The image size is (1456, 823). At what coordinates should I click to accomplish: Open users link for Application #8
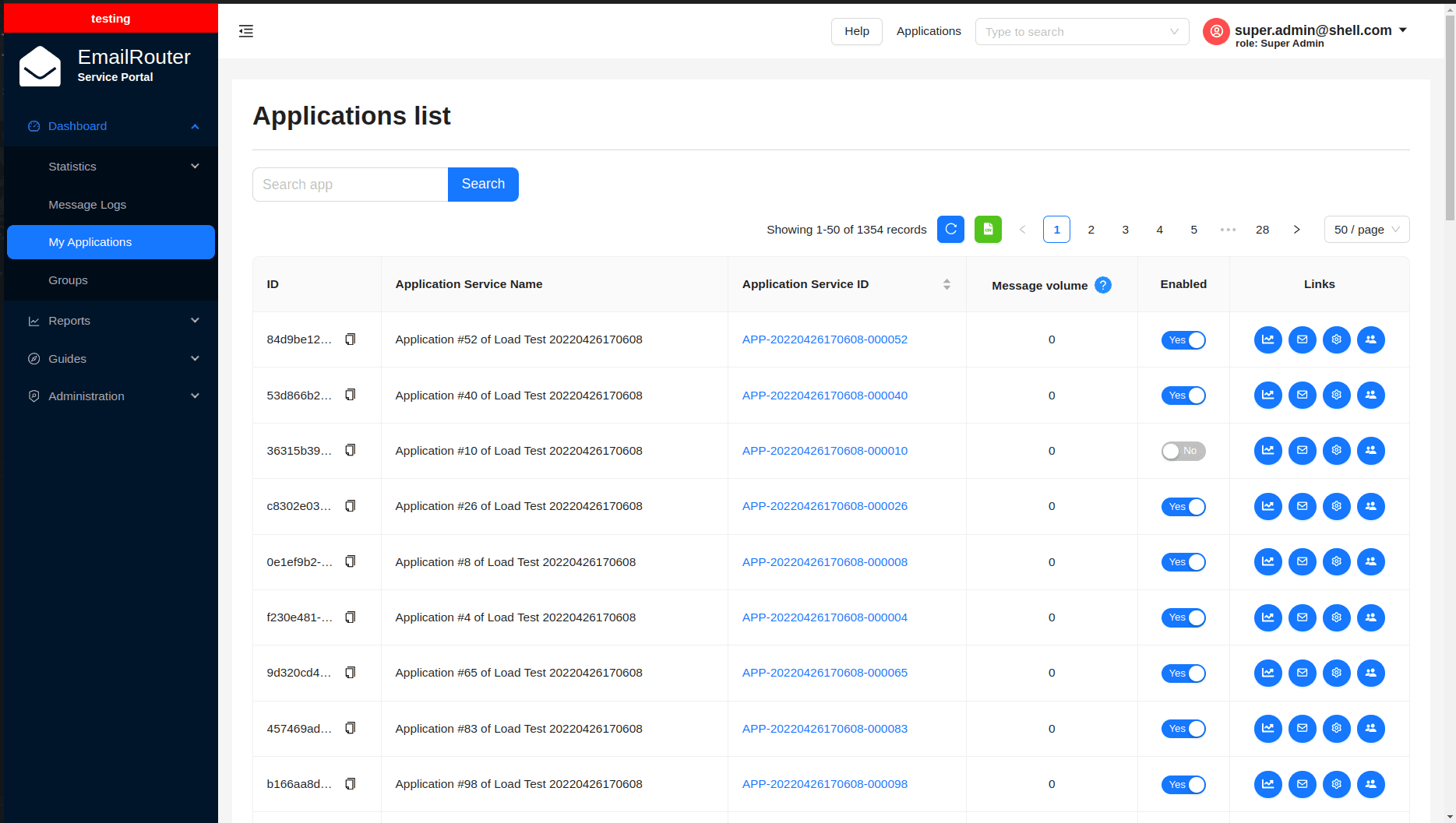click(1371, 561)
